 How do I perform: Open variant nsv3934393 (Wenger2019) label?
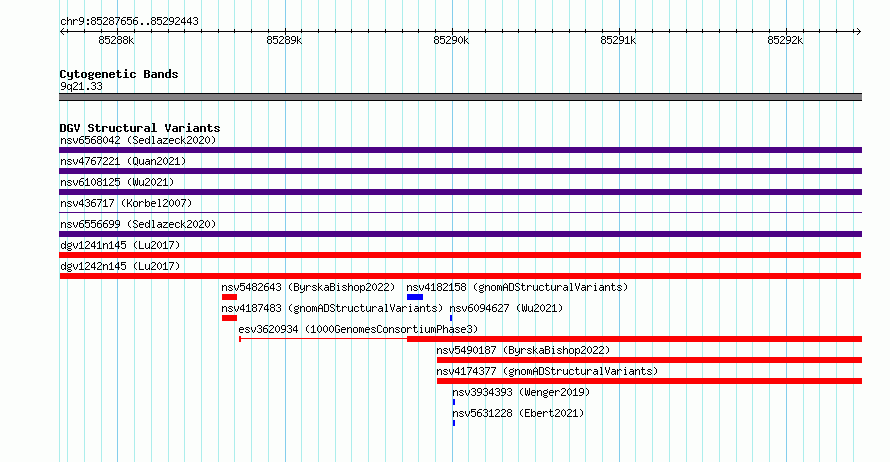tap(521, 392)
